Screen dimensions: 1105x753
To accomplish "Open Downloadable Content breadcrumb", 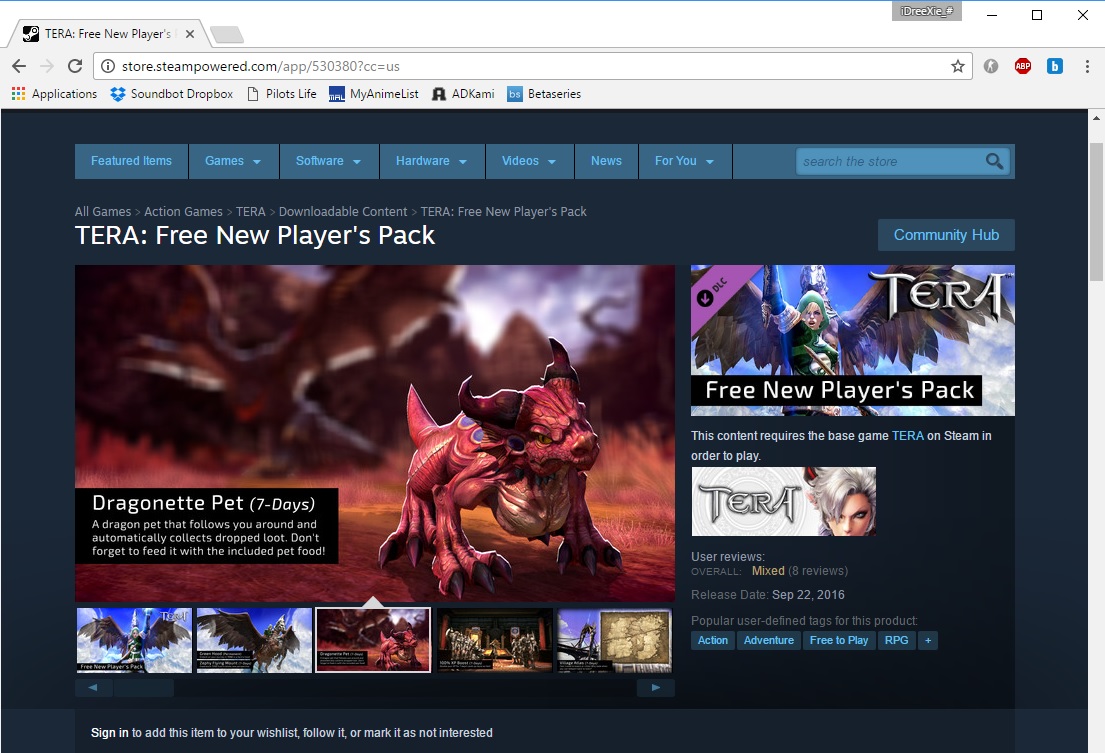I will [x=342, y=211].
